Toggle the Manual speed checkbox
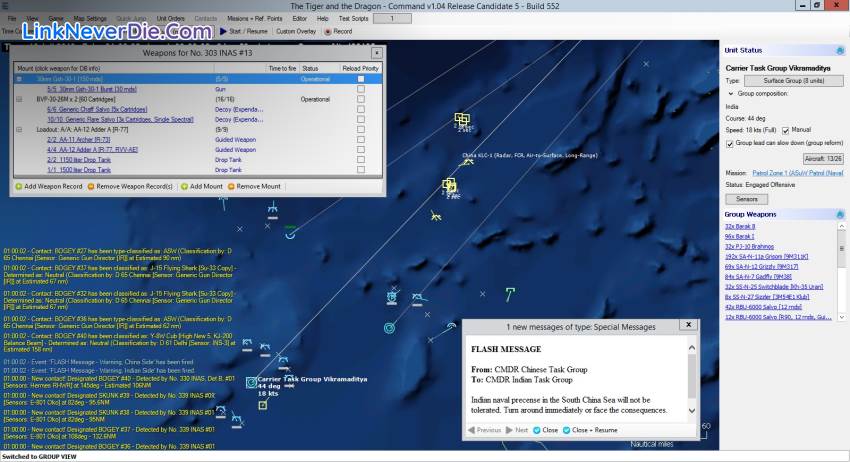The height and width of the screenshot is (462, 850). coord(785,131)
